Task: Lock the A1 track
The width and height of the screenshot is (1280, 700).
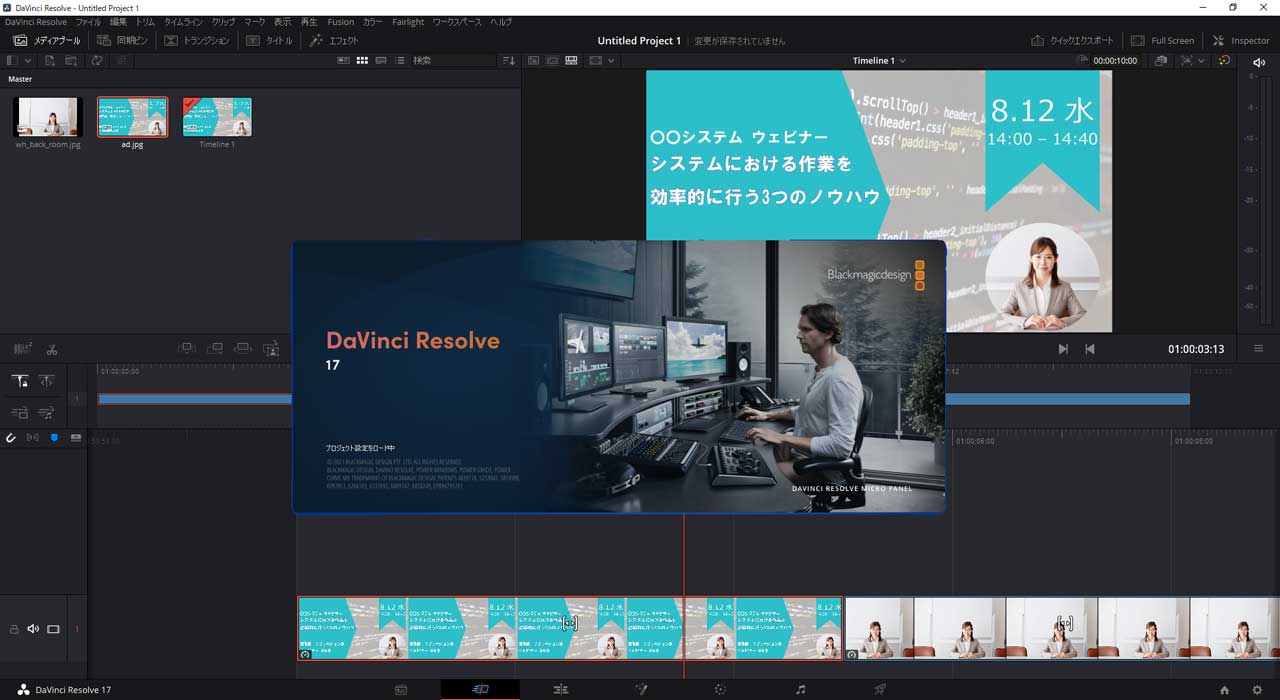Action: coord(13,628)
